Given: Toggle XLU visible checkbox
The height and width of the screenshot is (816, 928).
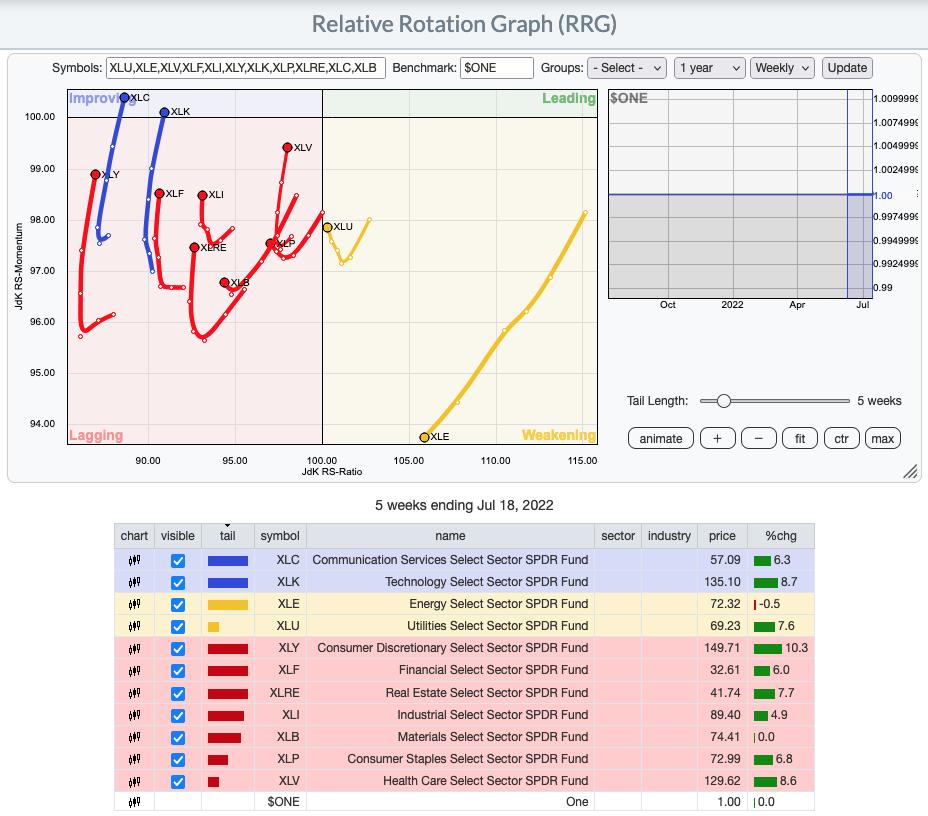Looking at the screenshot, I should (x=178, y=627).
